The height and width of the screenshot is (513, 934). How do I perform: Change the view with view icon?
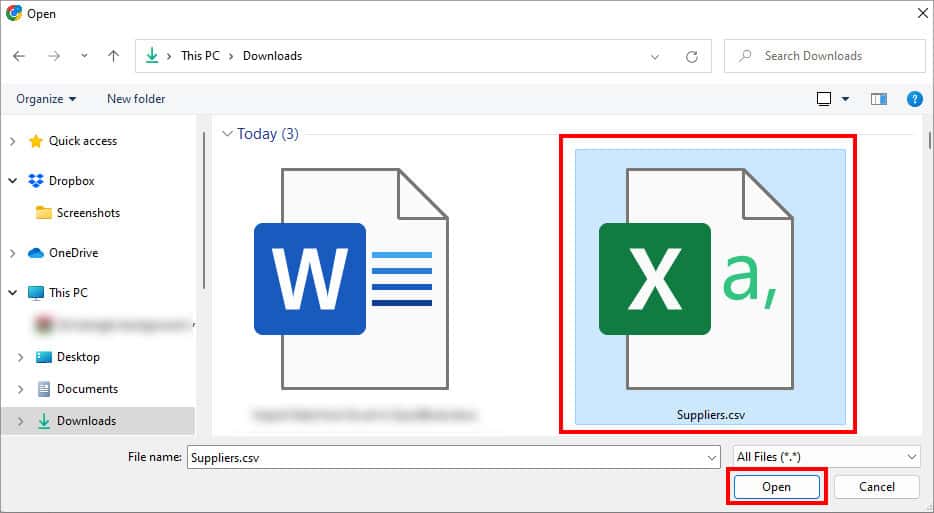point(824,99)
